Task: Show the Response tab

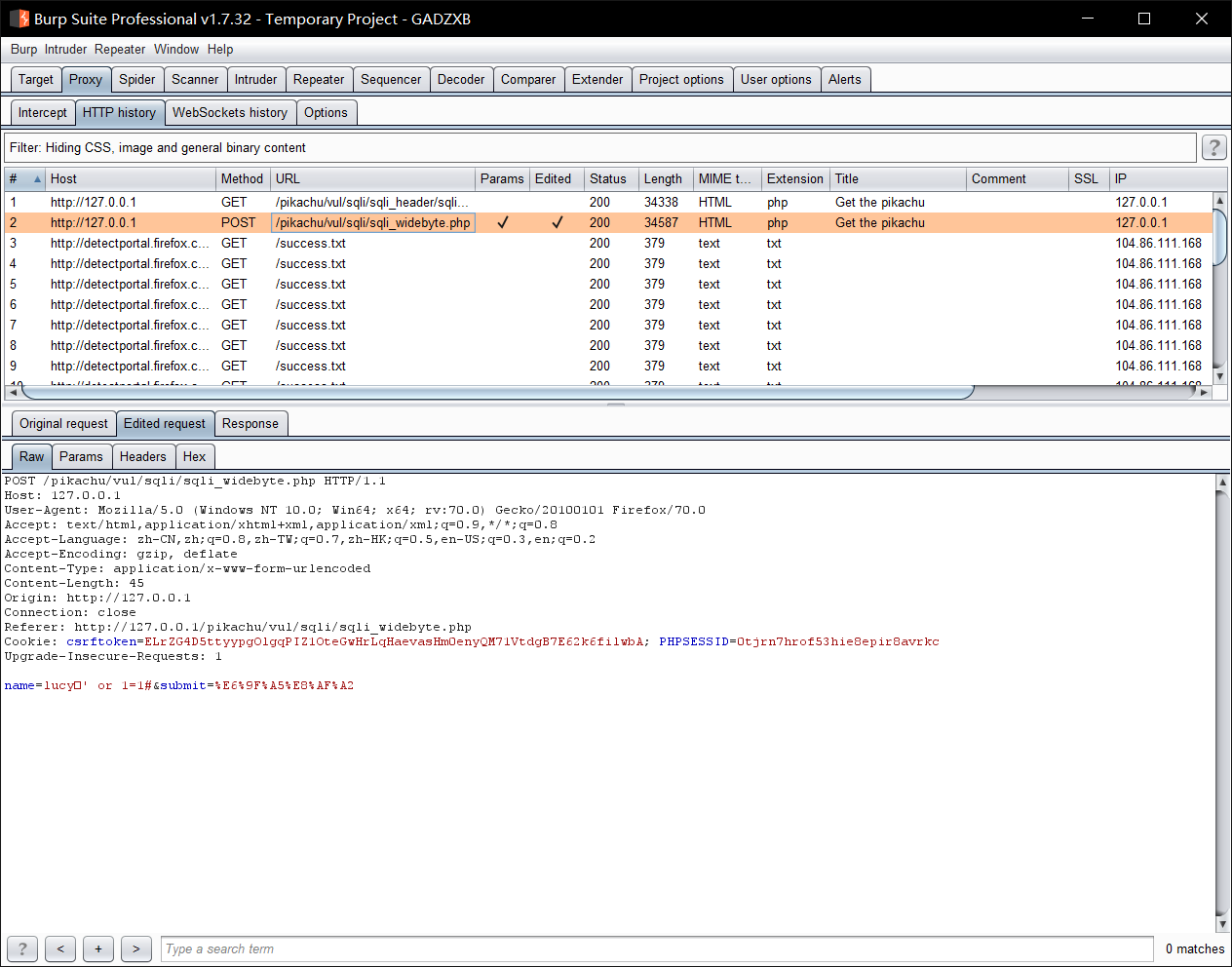Action: coord(250,424)
